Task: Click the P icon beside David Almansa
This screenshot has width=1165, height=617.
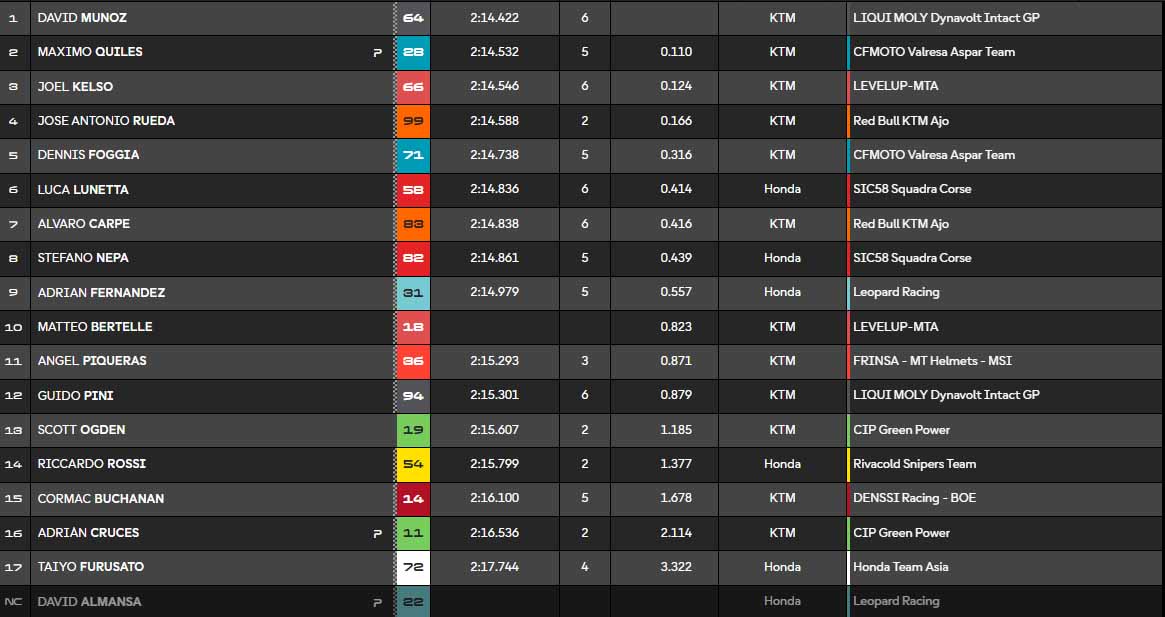Action: pyautogui.click(x=377, y=602)
